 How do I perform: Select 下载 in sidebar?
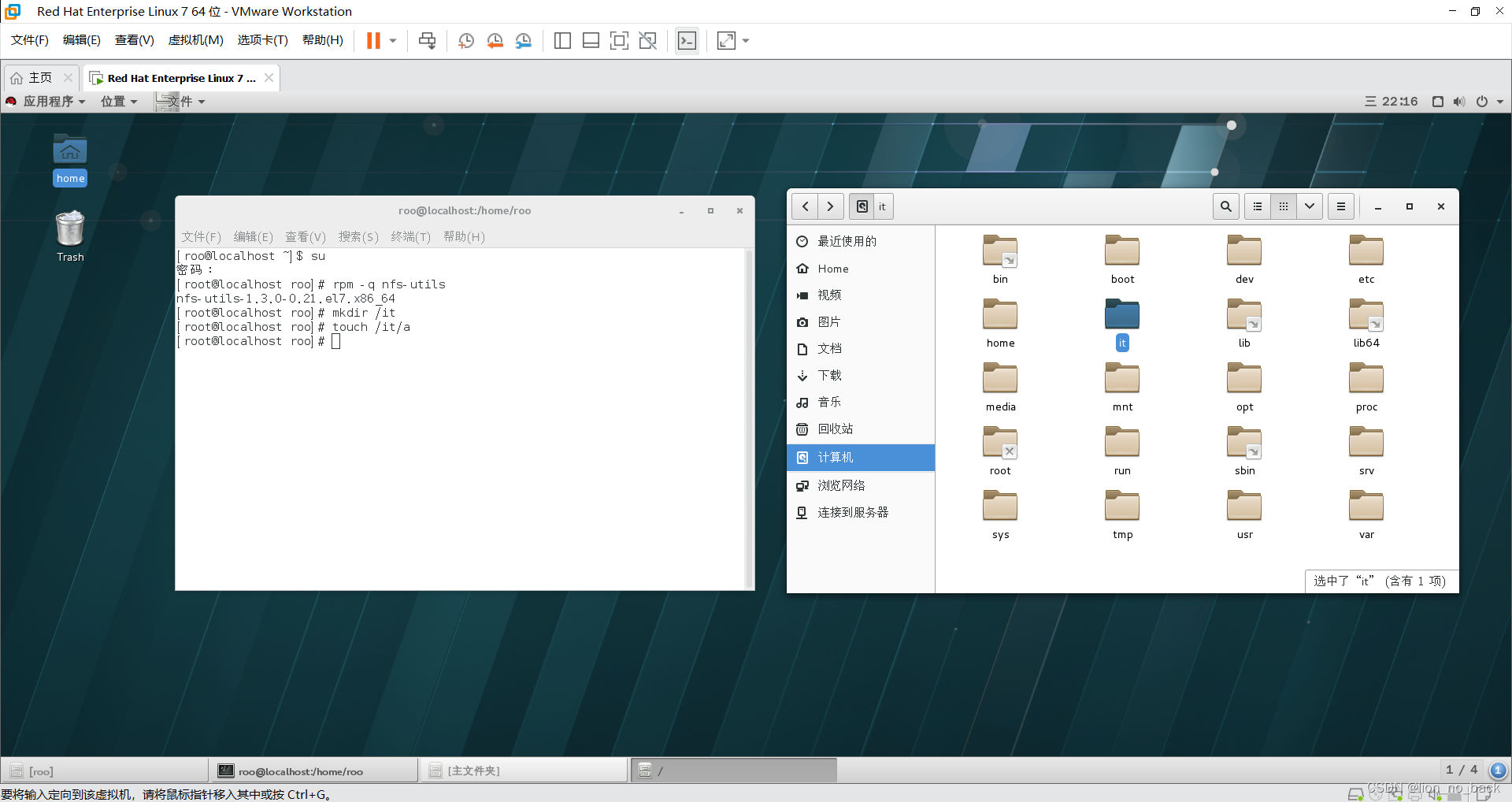point(861,376)
